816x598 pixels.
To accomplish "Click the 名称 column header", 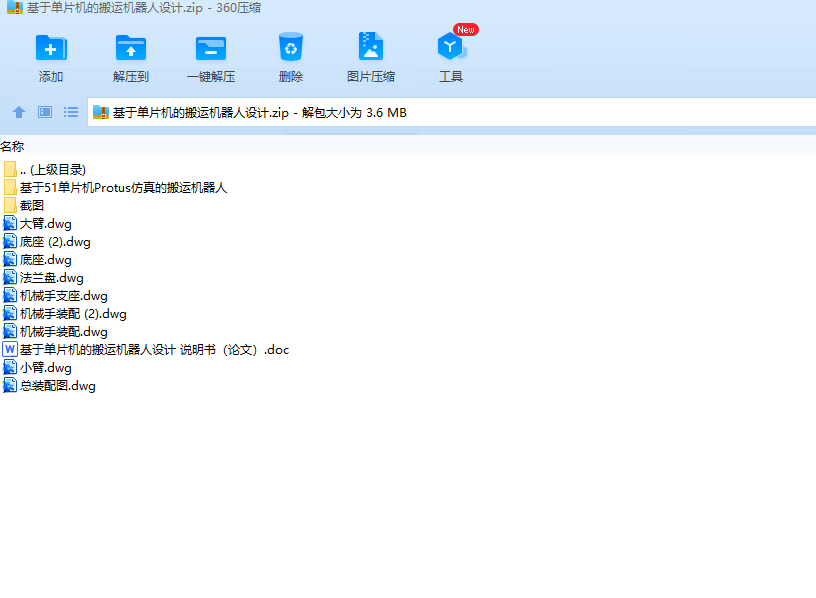I will click(12, 147).
